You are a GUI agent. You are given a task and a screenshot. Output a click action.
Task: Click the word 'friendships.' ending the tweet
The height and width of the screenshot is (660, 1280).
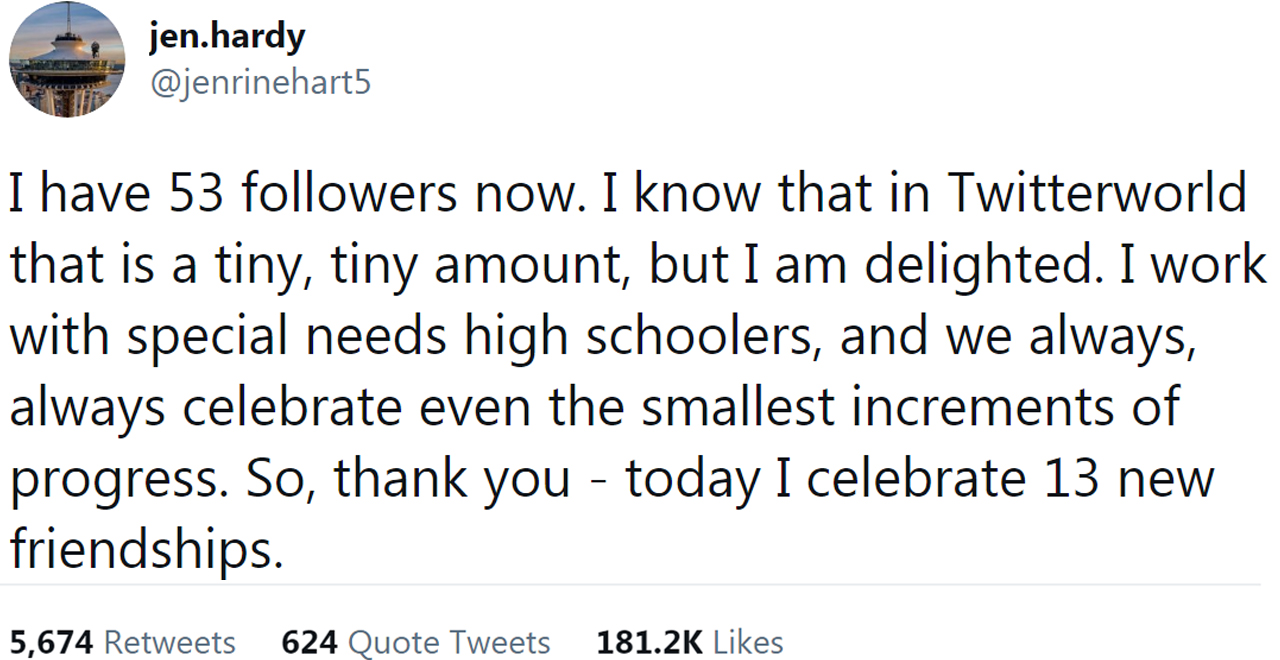[141, 548]
